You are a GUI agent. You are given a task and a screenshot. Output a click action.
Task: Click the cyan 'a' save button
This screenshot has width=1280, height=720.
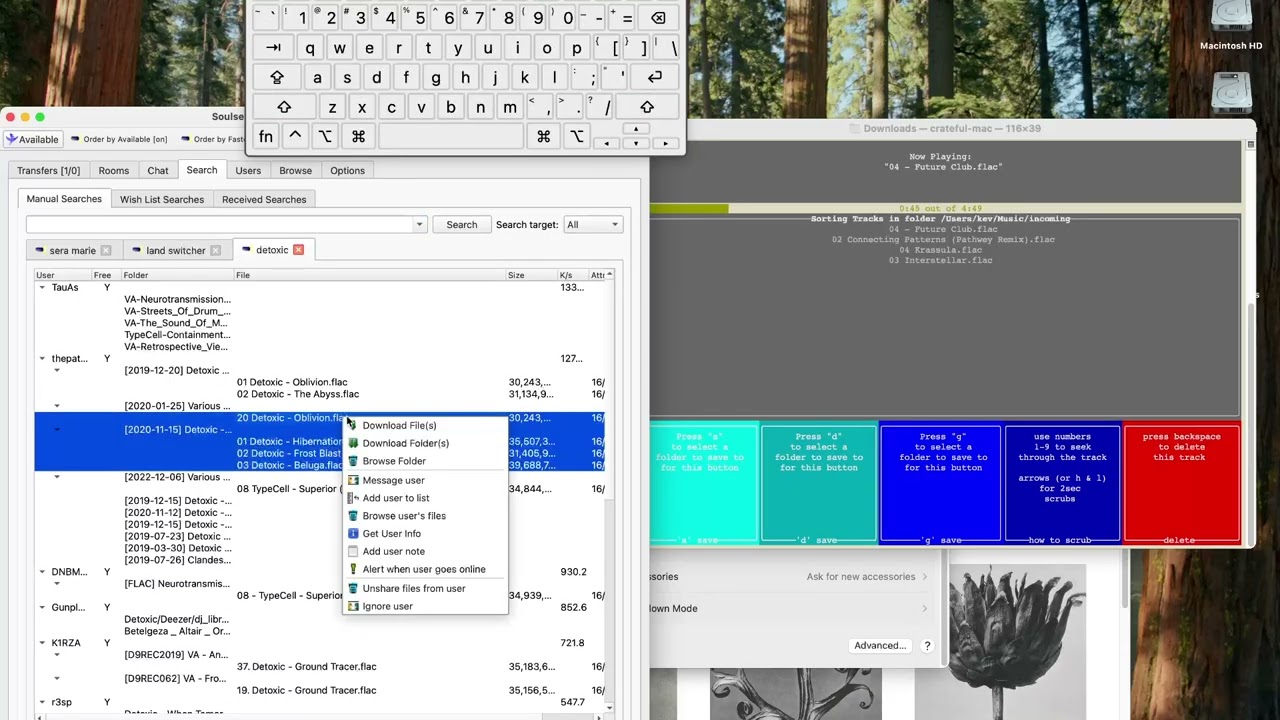pyautogui.click(x=702, y=486)
